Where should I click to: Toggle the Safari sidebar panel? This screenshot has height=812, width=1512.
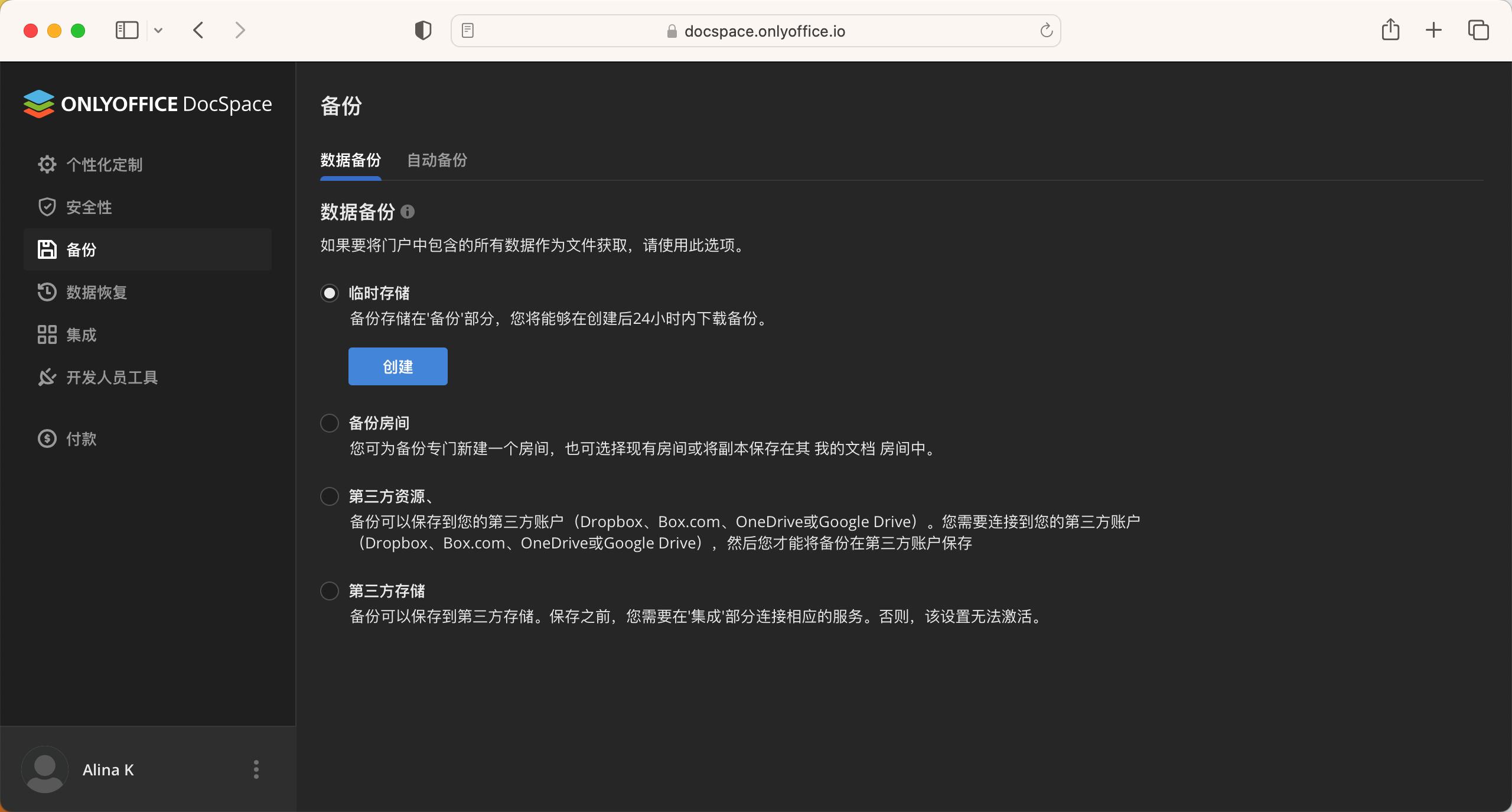[126, 30]
